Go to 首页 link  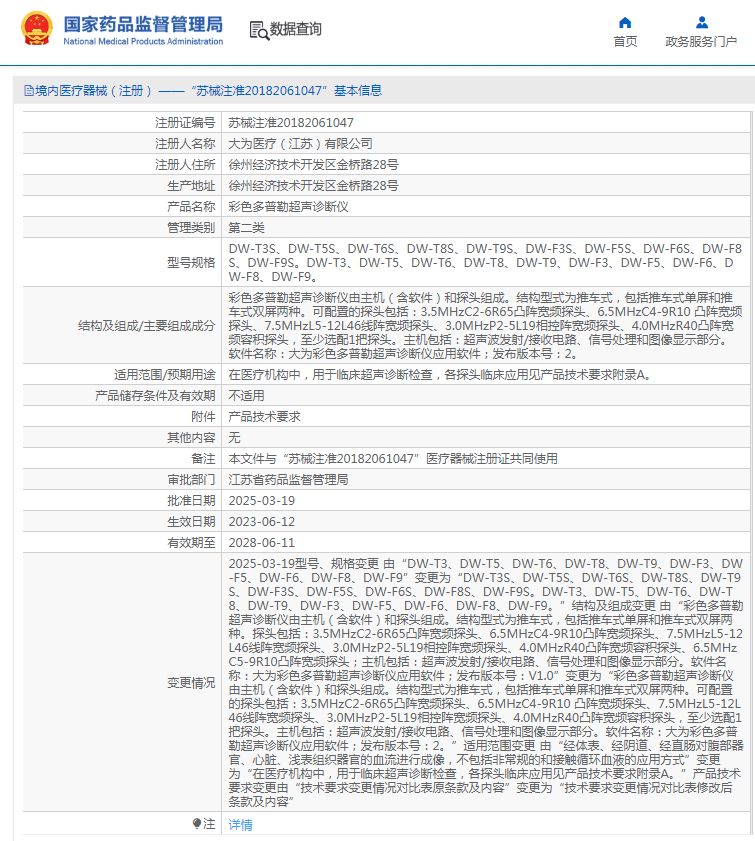click(x=625, y=42)
